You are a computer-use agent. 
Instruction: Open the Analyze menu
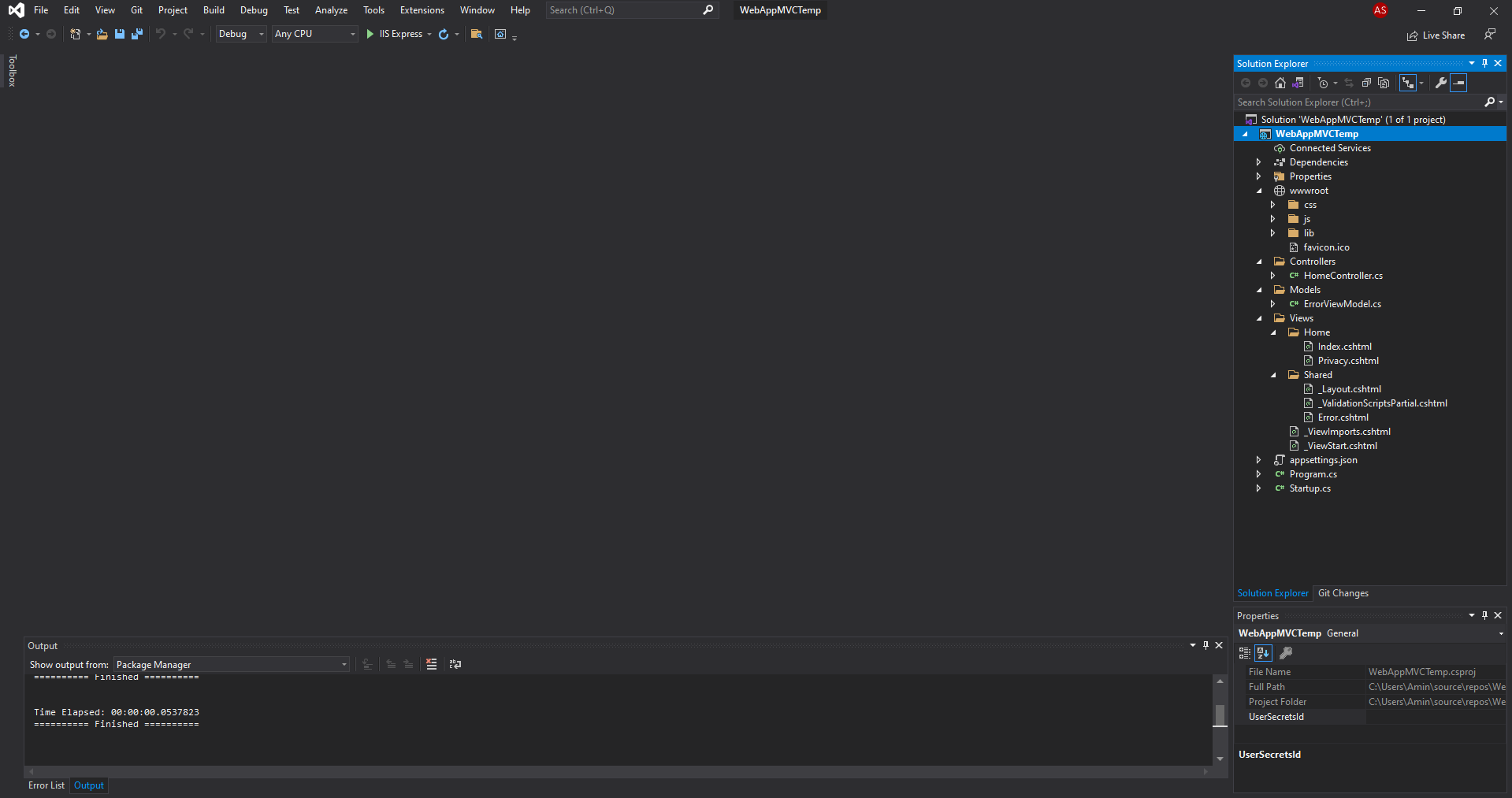click(x=331, y=10)
